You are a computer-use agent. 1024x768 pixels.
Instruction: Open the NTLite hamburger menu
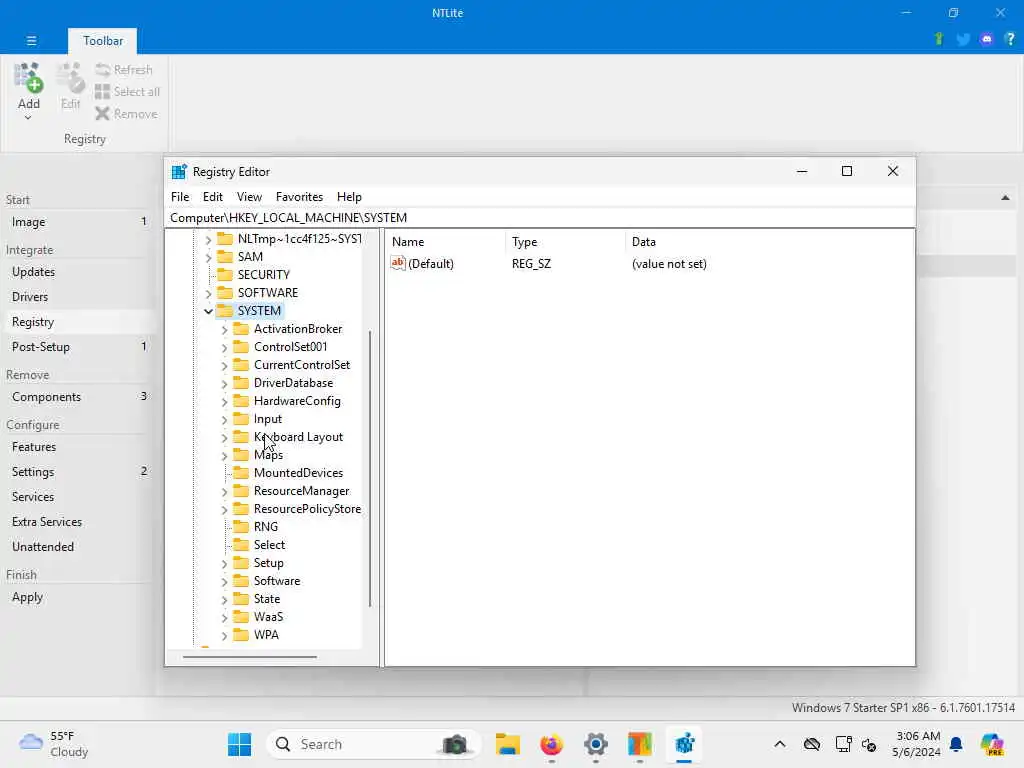31,40
